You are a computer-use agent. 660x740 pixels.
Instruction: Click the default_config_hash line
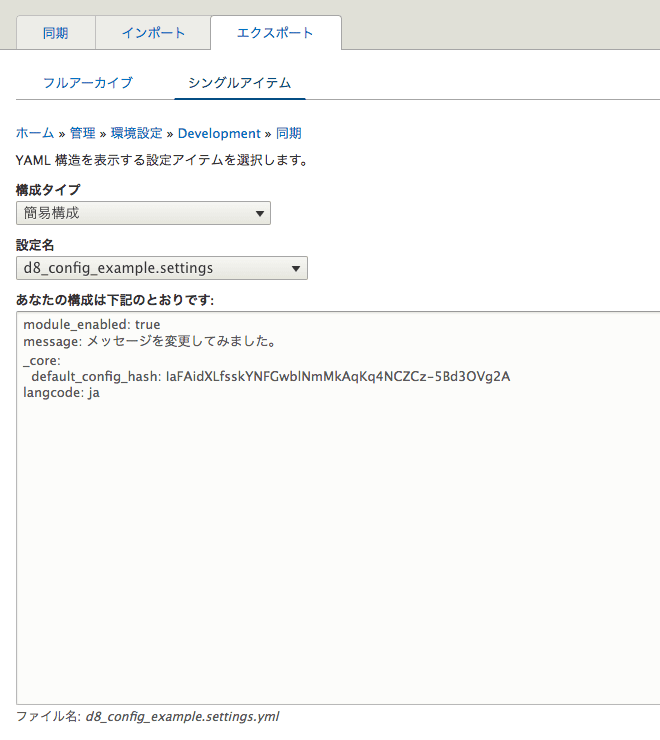271,377
